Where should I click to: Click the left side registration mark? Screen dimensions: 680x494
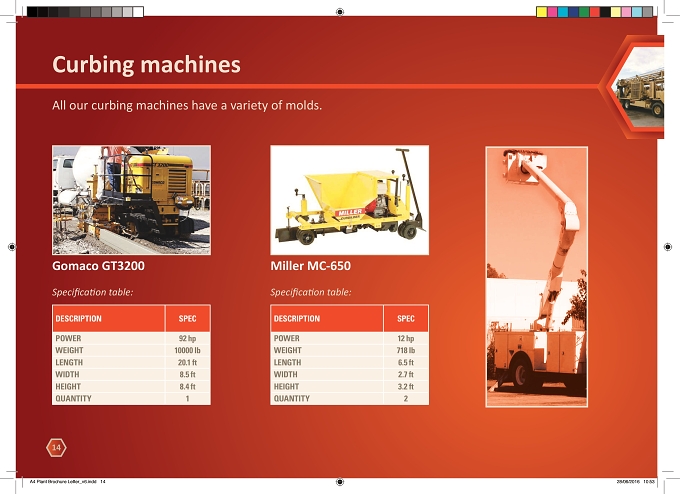(12, 247)
